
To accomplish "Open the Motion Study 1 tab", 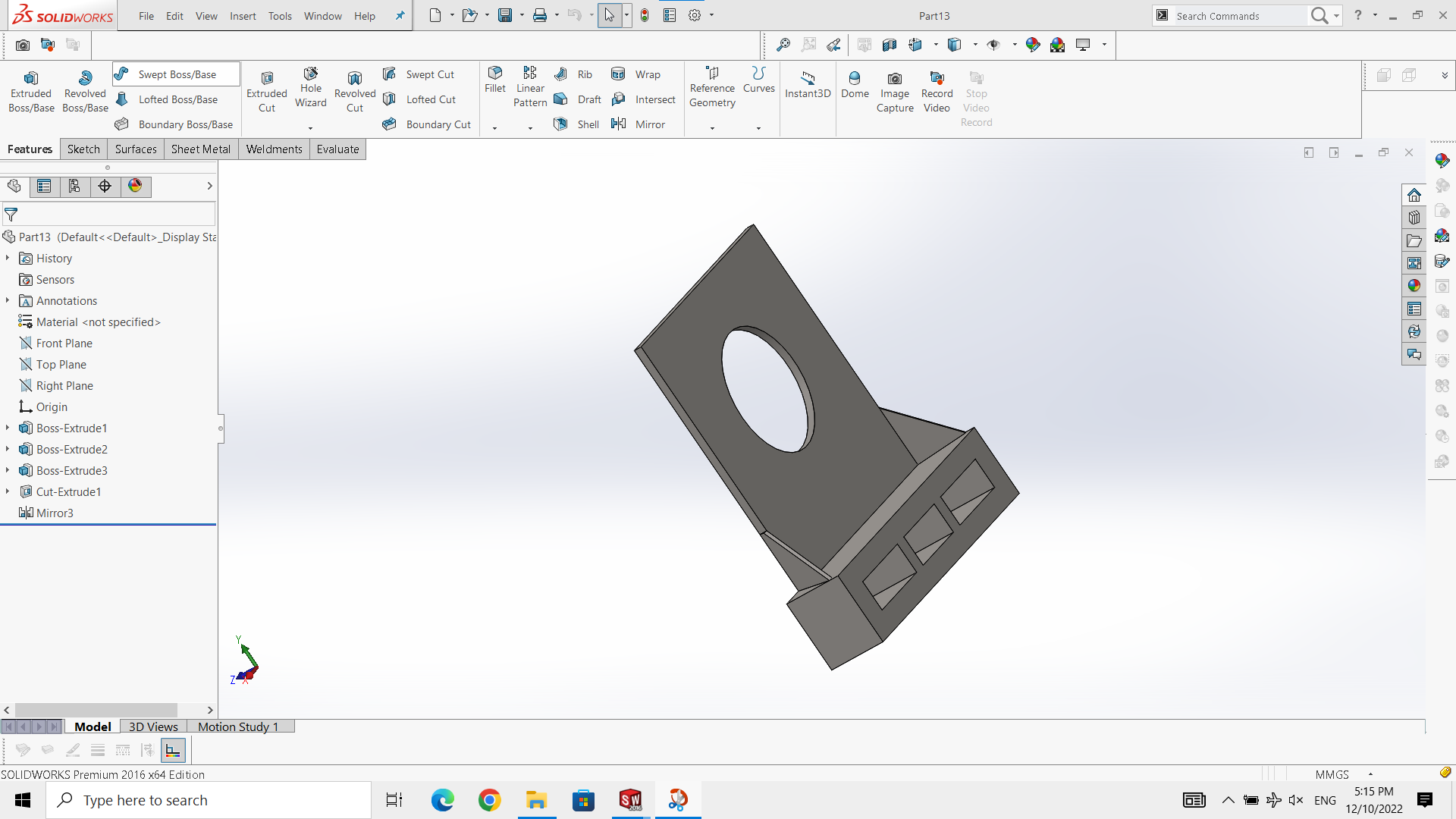I will [x=238, y=726].
